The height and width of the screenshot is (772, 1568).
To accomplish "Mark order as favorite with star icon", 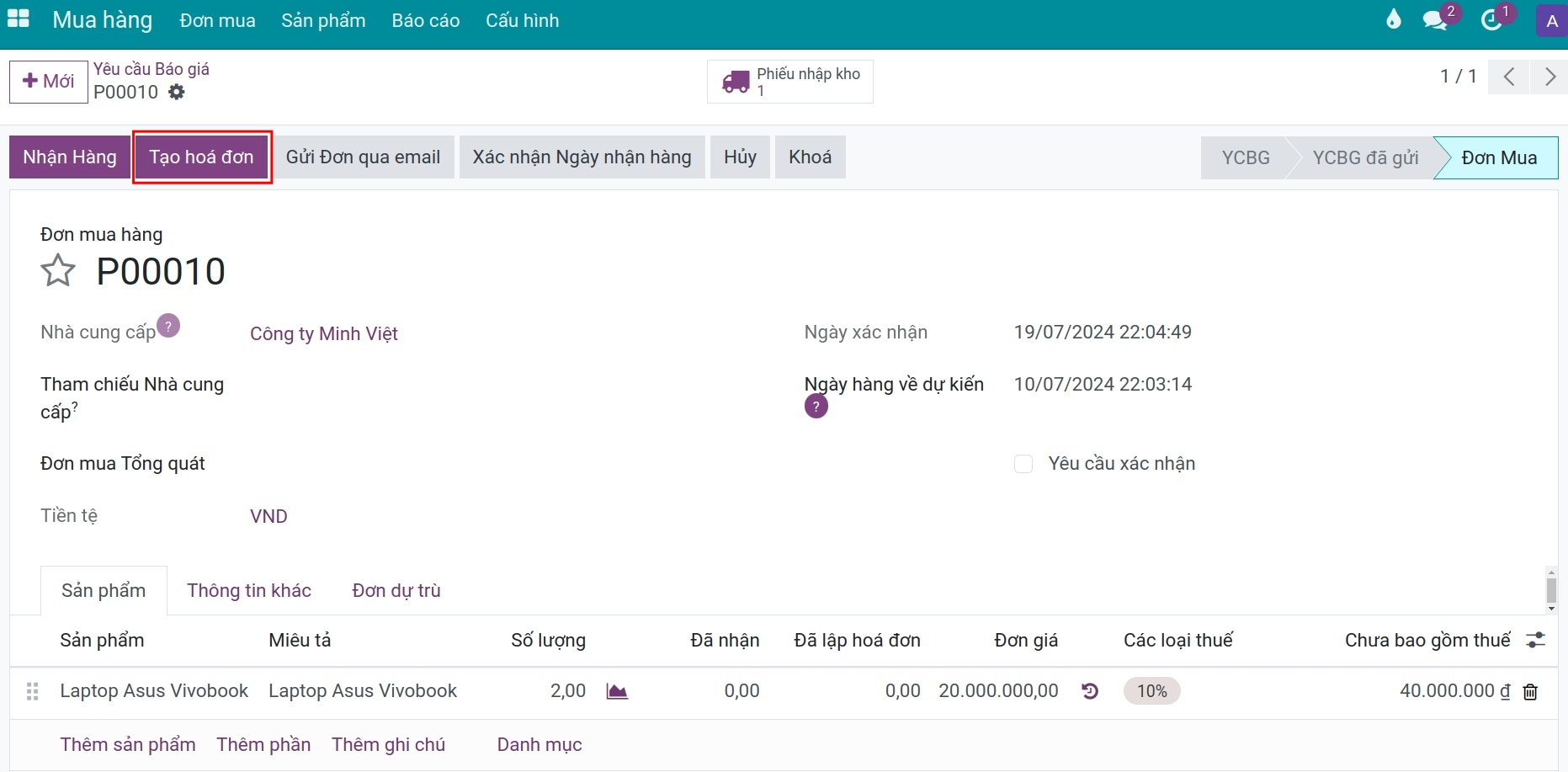I will 58,271.
